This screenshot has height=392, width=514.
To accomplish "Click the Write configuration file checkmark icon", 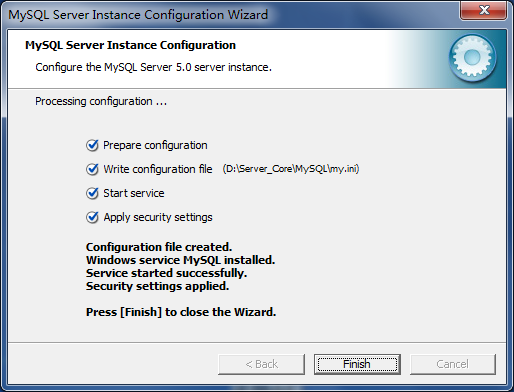I will click(x=92, y=169).
